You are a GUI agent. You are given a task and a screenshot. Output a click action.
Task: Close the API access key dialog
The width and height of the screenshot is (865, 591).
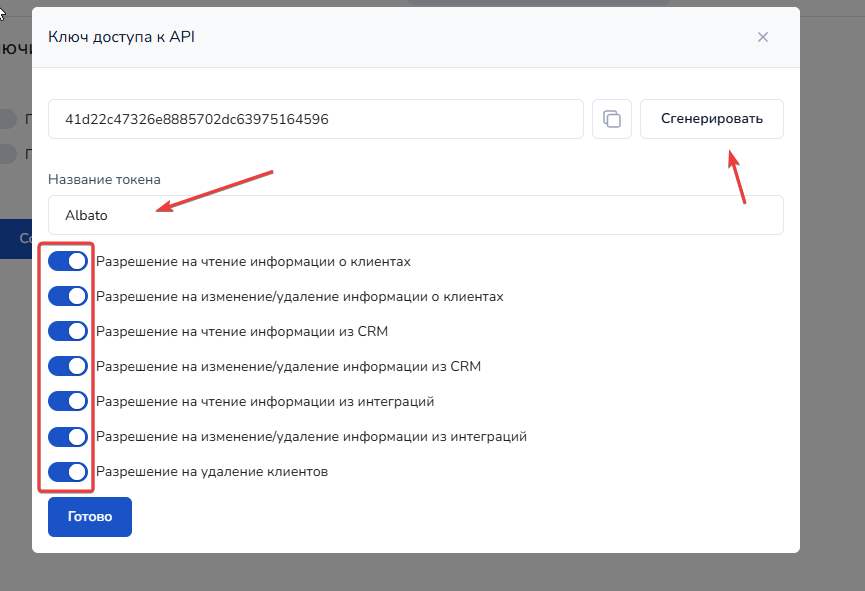pos(762,37)
